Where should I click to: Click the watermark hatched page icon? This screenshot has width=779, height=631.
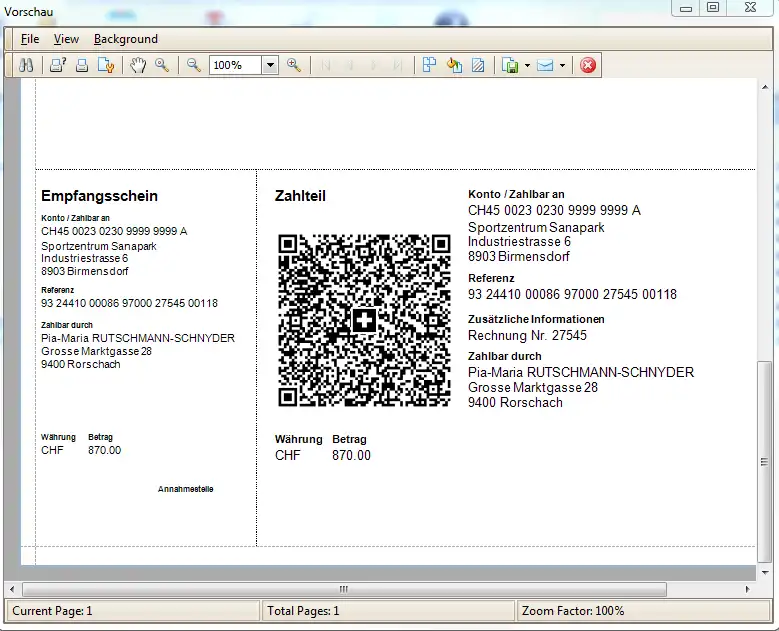tap(478, 65)
